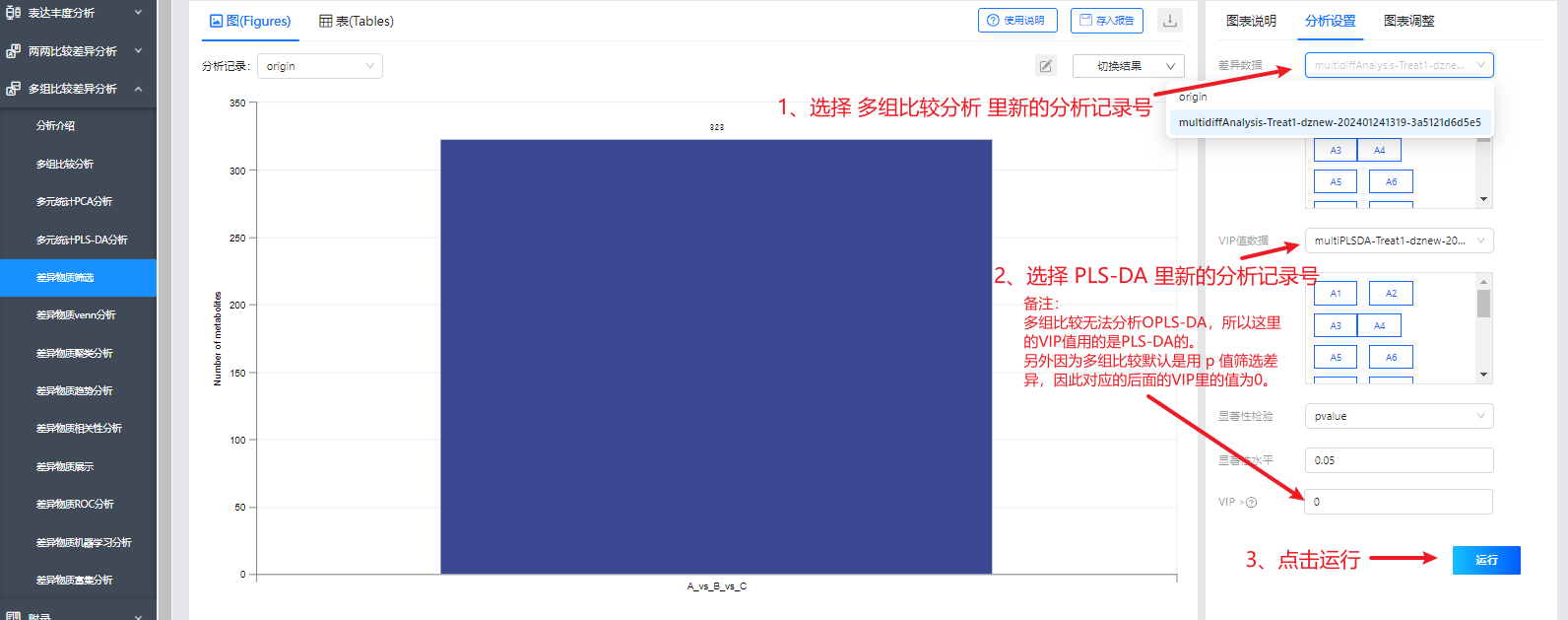
Task: Collapse 表达丰度分析 with its chevron
Action: (138, 13)
